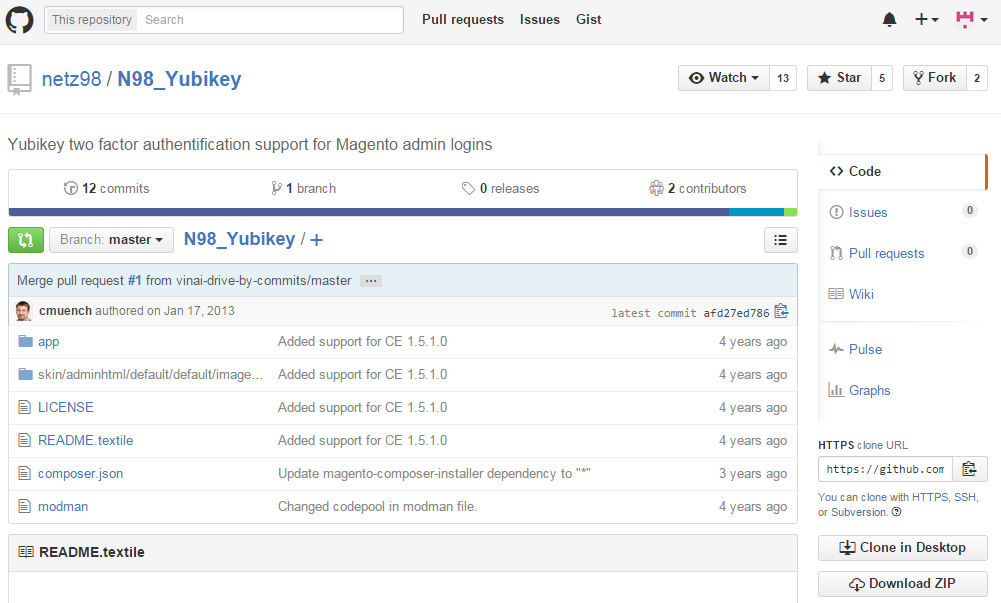This screenshot has height=603, width=1001.
Task: Focus the repository search field
Action: tap(271, 20)
